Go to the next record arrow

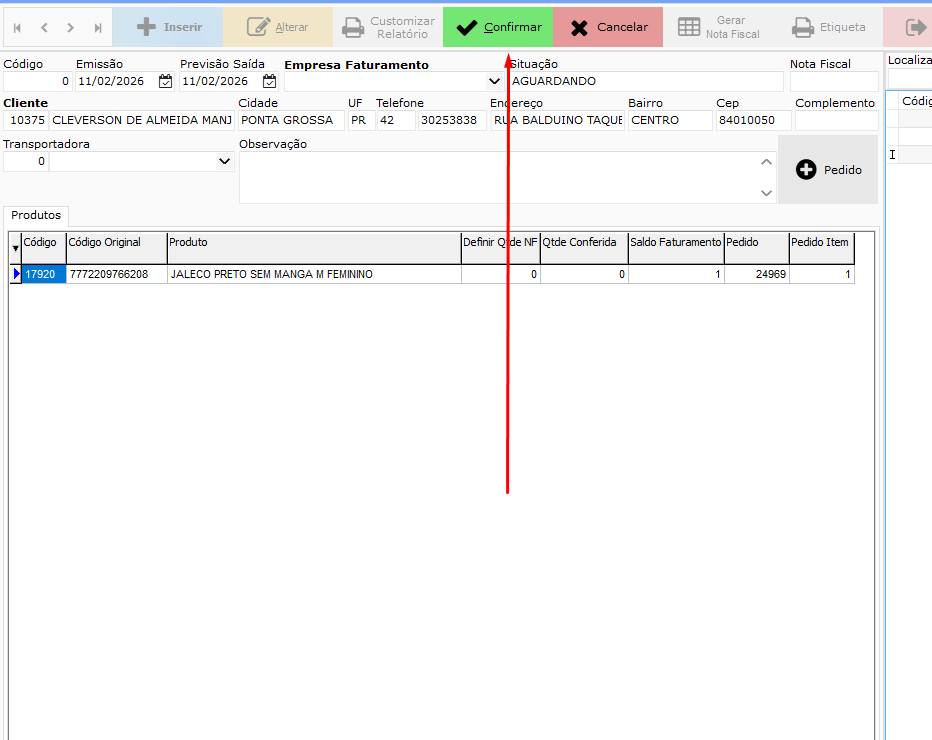(70, 28)
